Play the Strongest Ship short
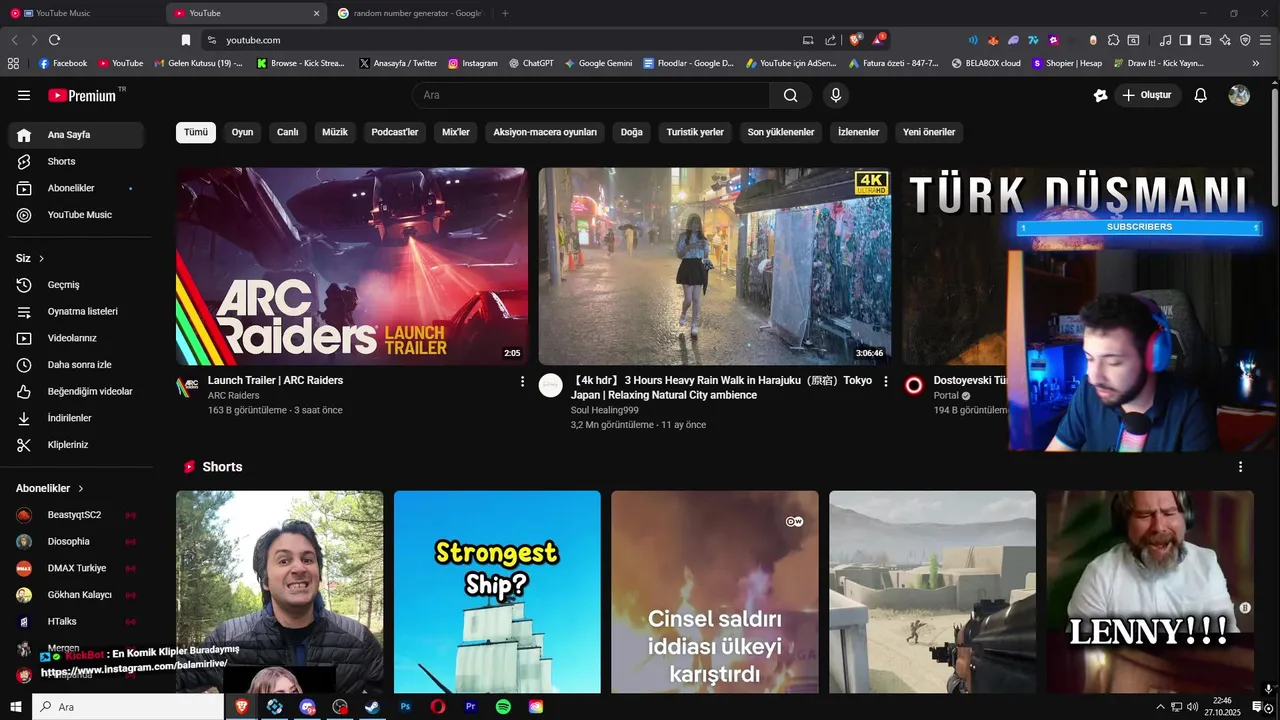 coord(497,592)
